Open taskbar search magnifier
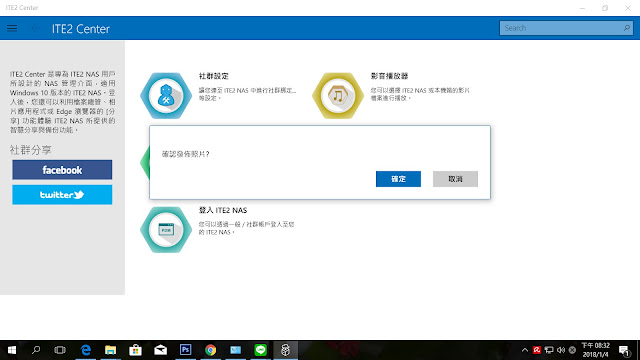The width and height of the screenshot is (640, 360). [36, 350]
